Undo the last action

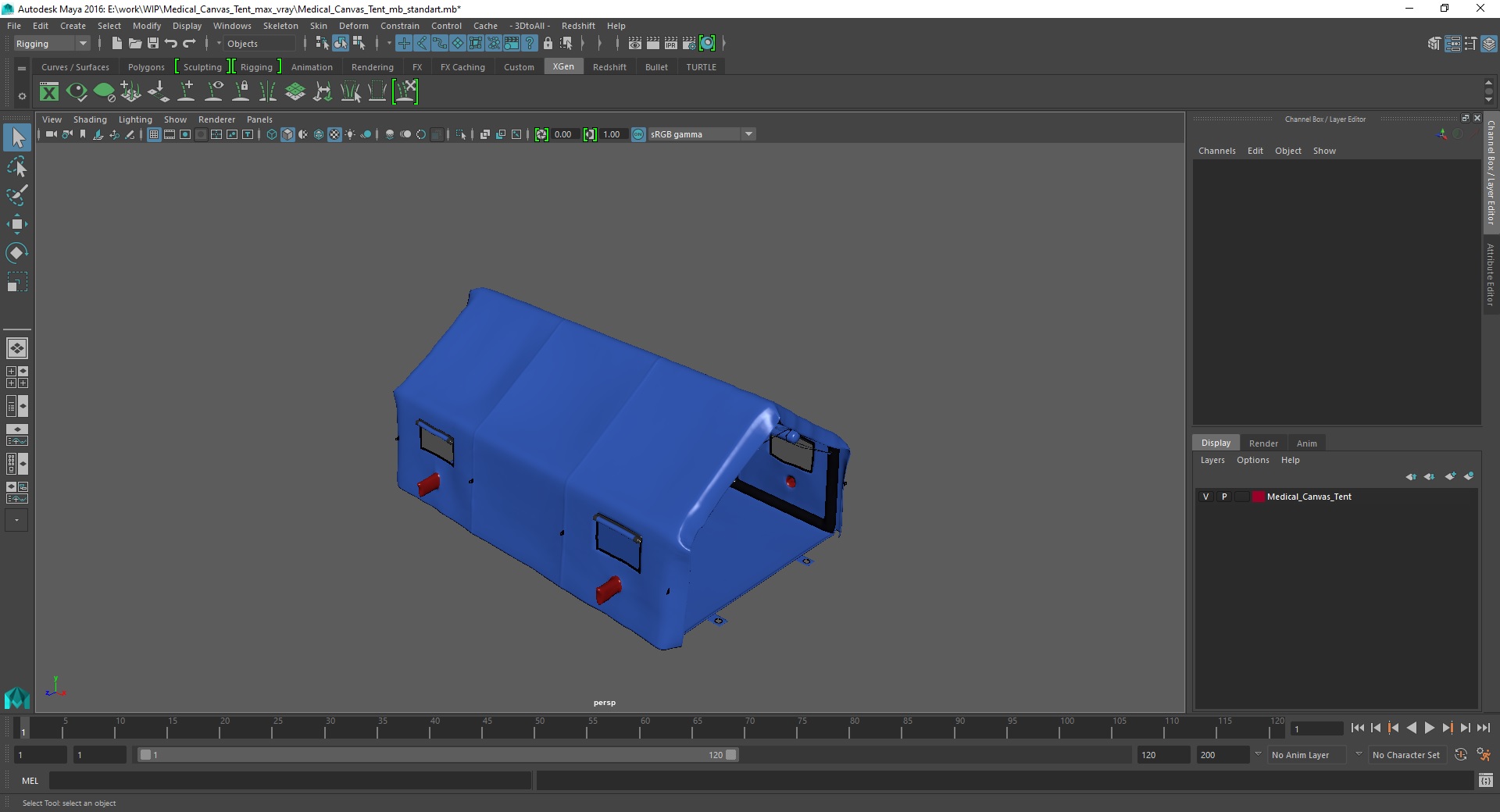click(x=171, y=44)
